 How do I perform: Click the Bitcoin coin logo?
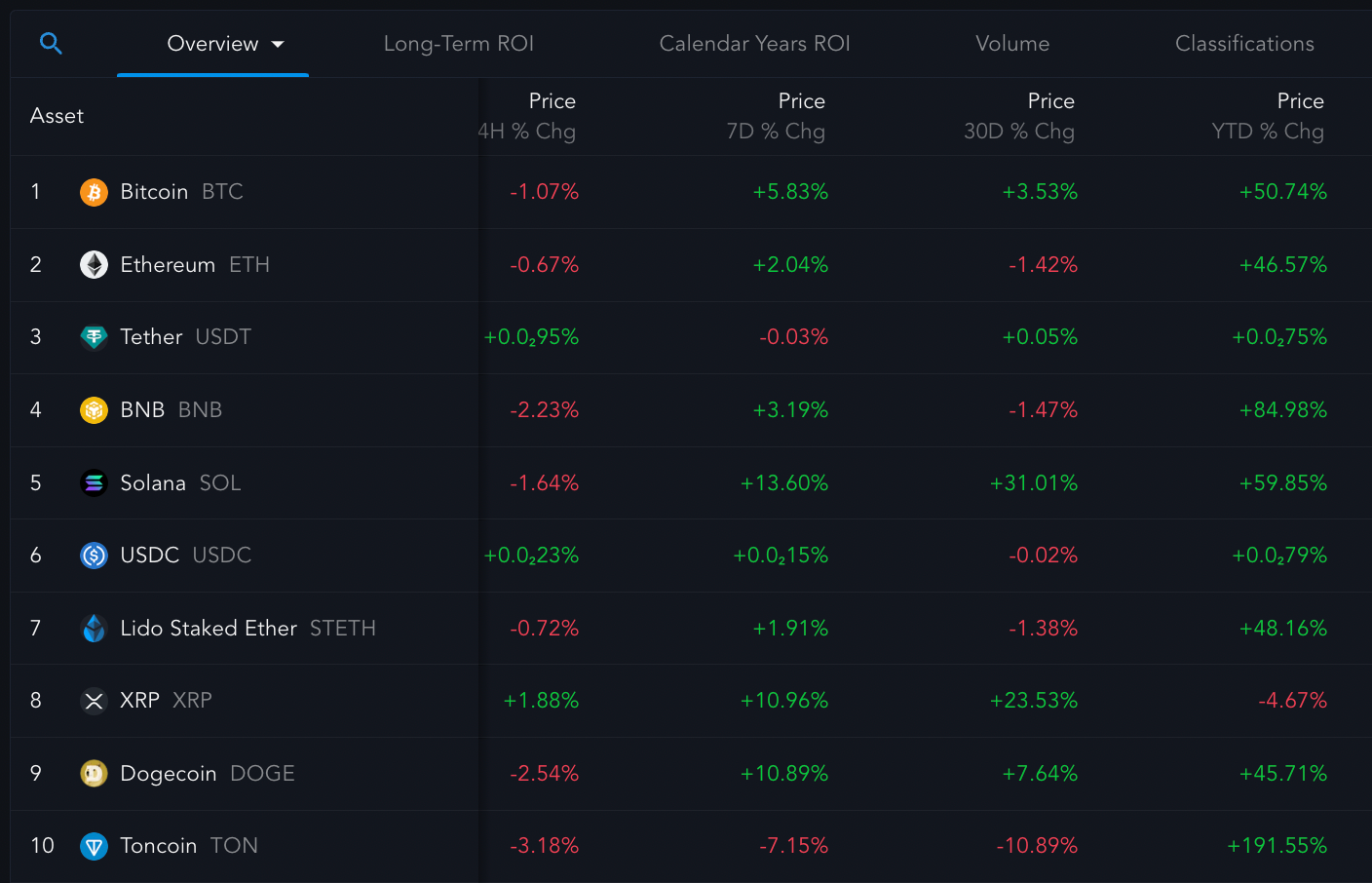[x=94, y=192]
